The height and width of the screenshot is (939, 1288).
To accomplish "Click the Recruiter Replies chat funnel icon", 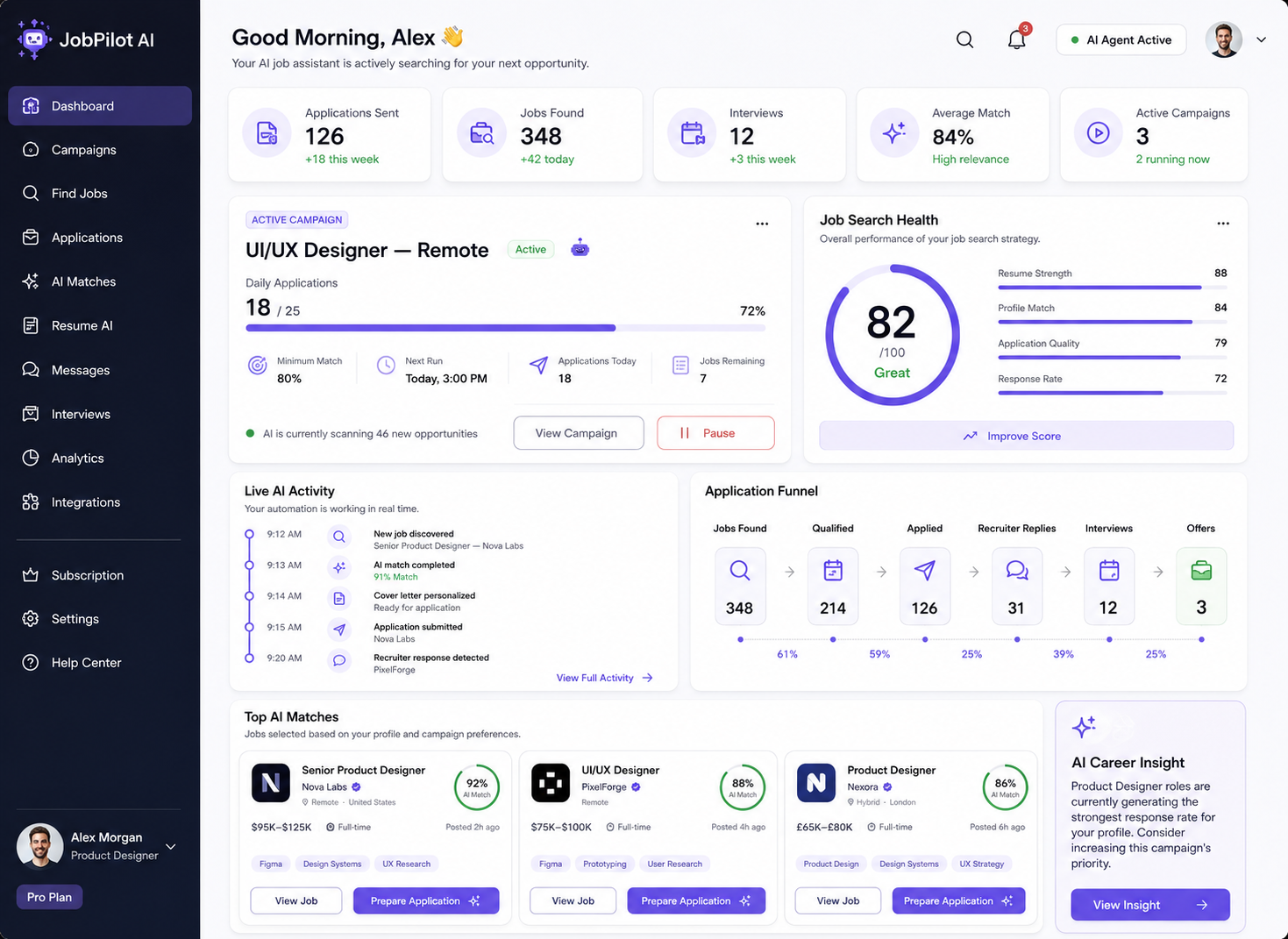I will coord(1016,571).
